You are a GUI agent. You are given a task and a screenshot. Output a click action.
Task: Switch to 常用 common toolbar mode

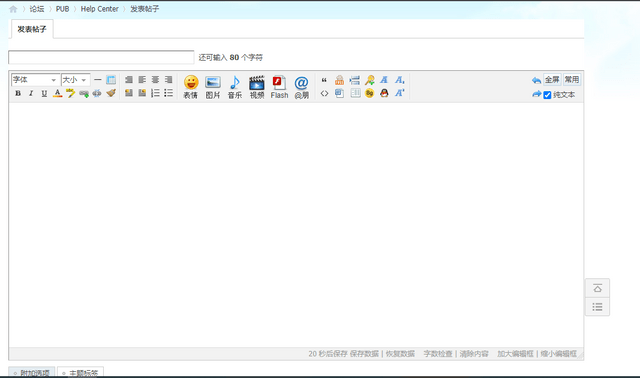tap(572, 80)
